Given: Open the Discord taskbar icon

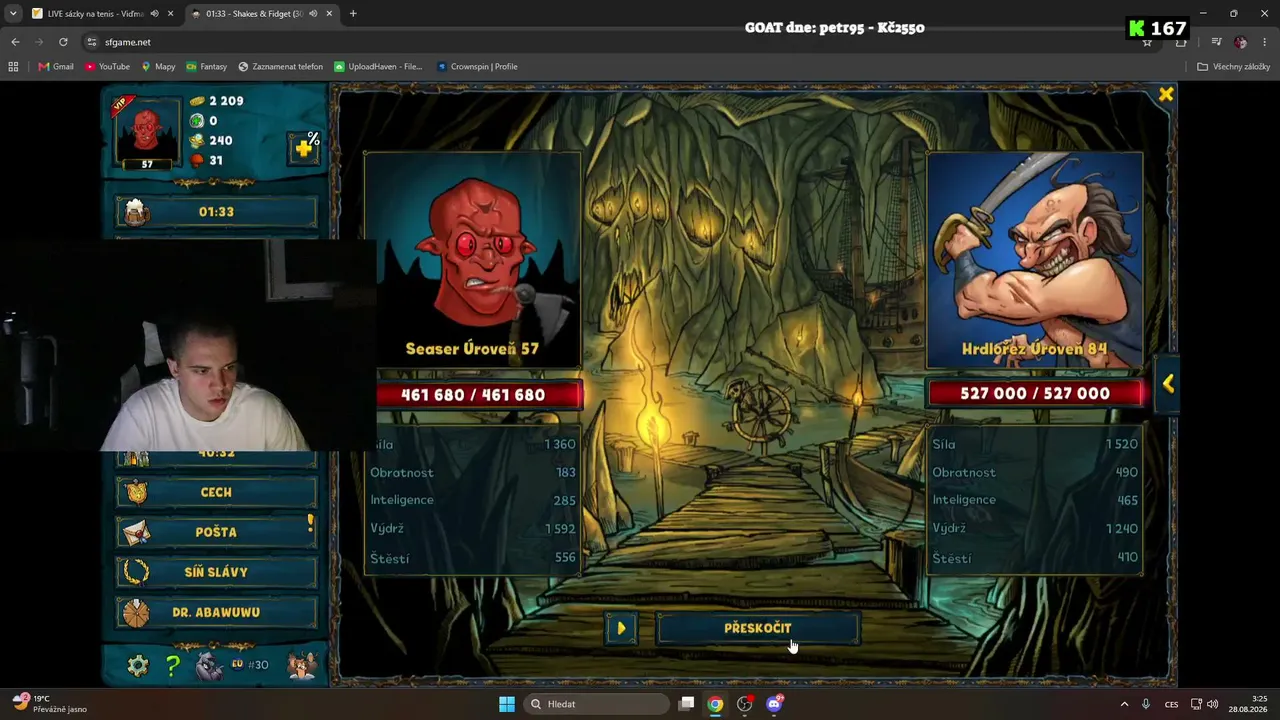Looking at the screenshot, I should [x=774, y=704].
